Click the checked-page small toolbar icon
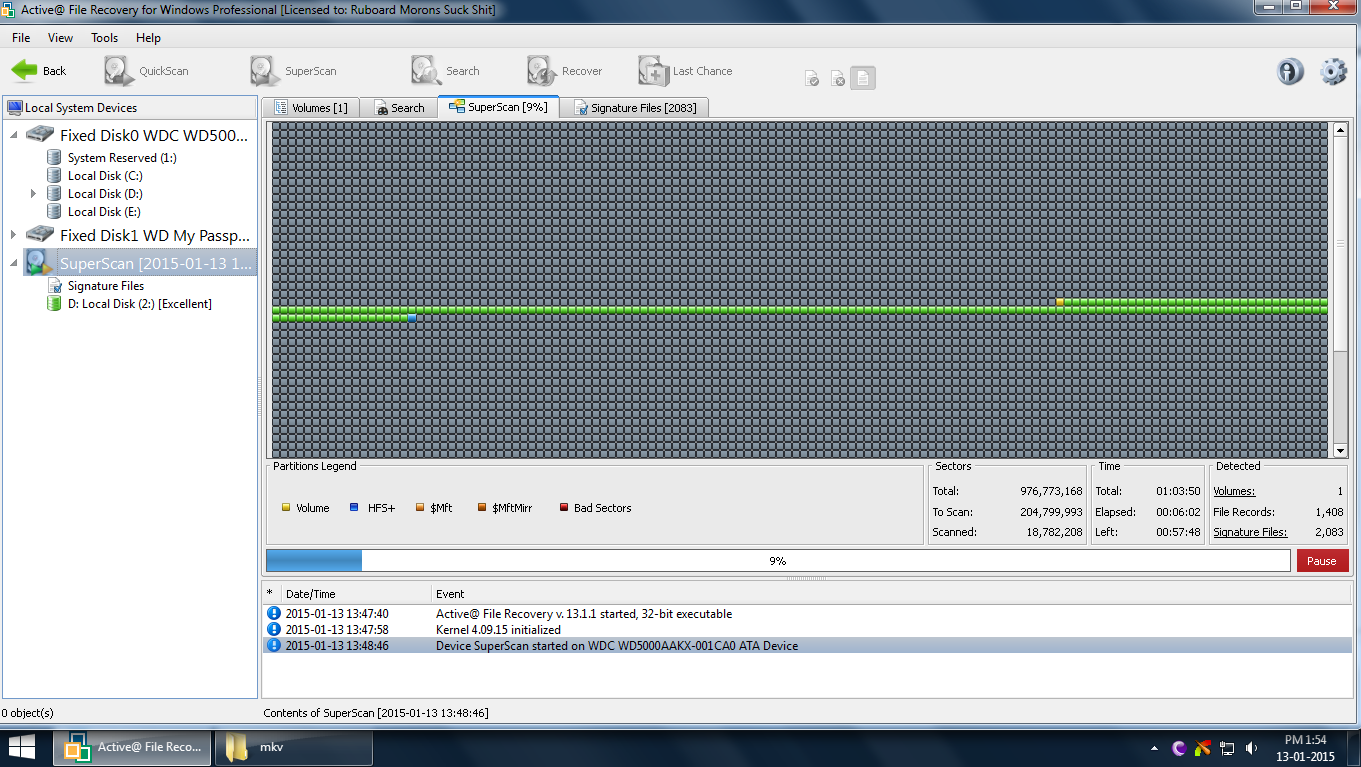Screen dimensions: 1361x767 pyautogui.click(x=812, y=78)
